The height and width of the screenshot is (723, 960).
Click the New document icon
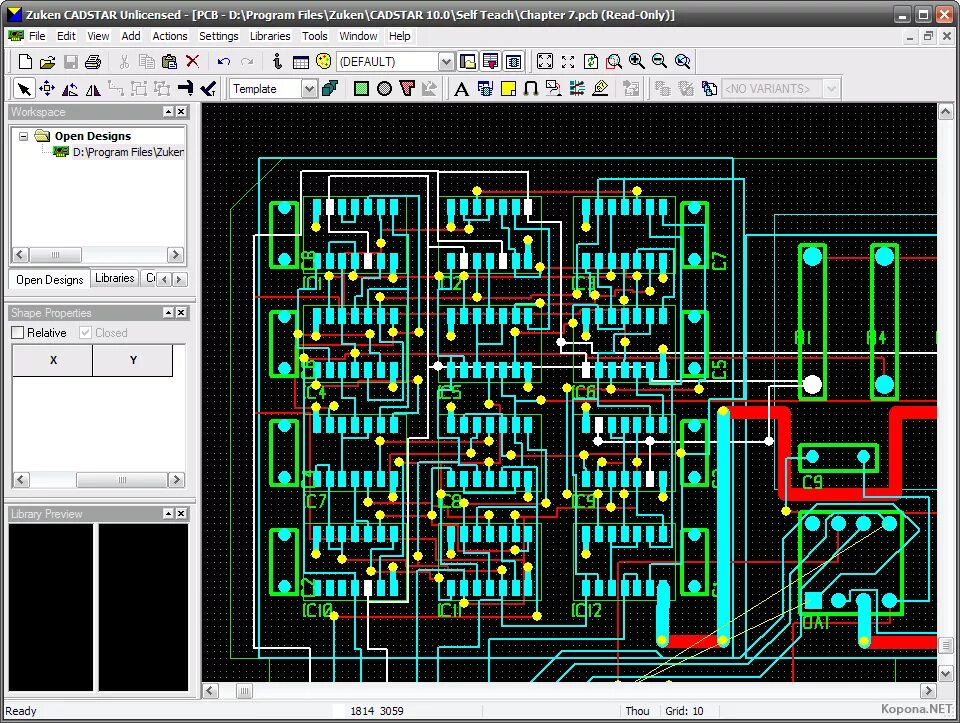tap(25, 61)
